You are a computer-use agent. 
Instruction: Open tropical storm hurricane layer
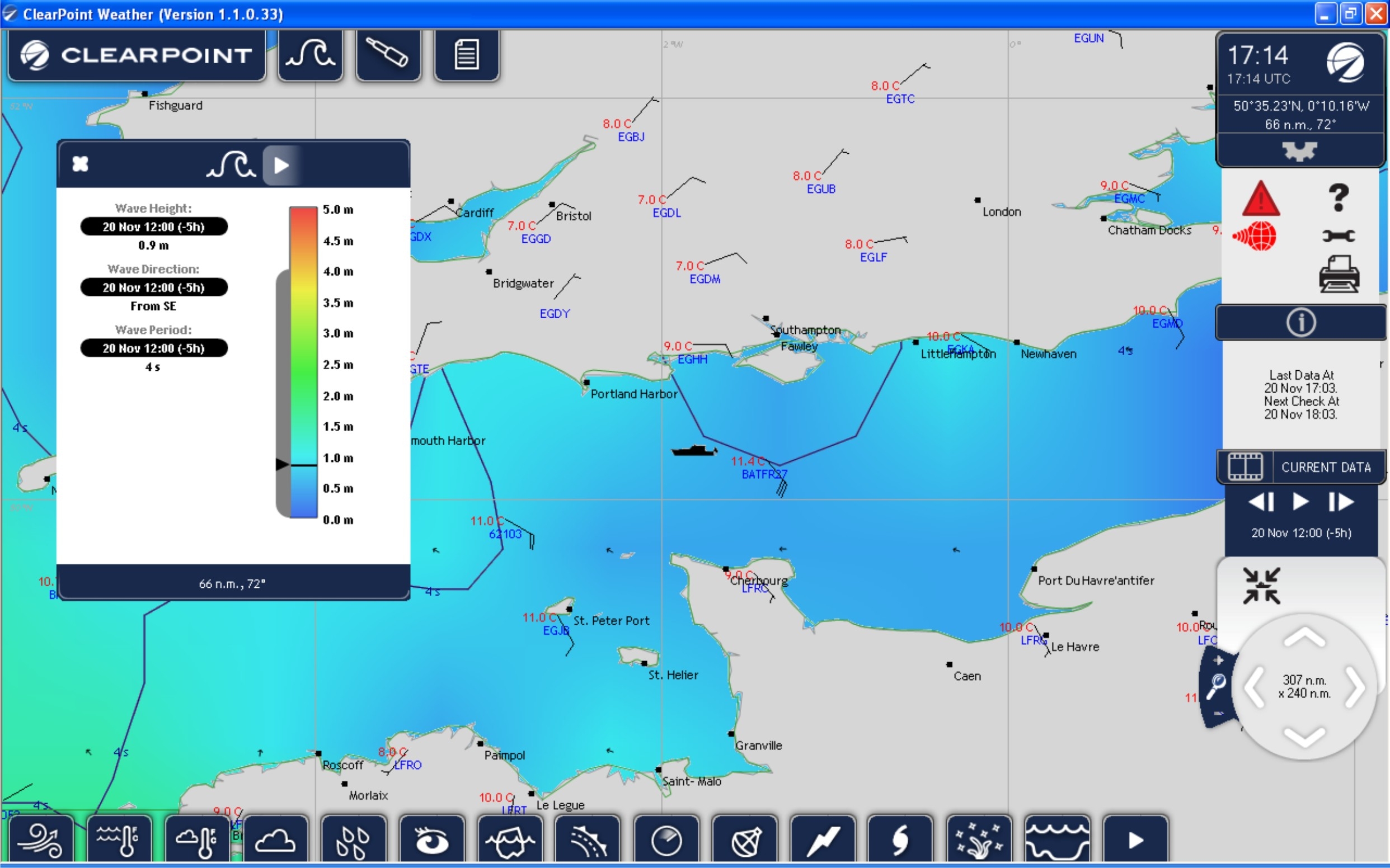(900, 840)
